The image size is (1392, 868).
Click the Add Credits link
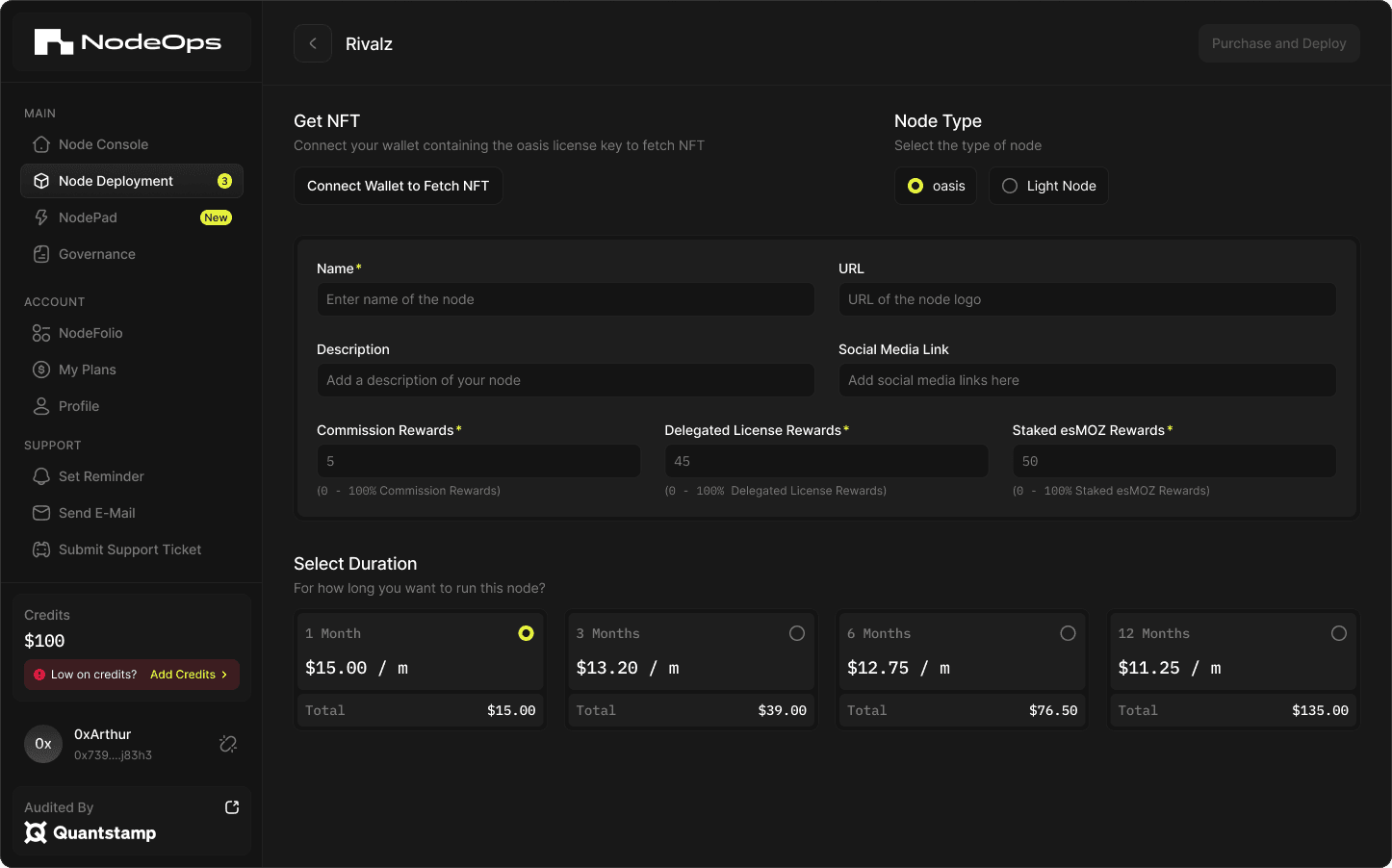(189, 675)
